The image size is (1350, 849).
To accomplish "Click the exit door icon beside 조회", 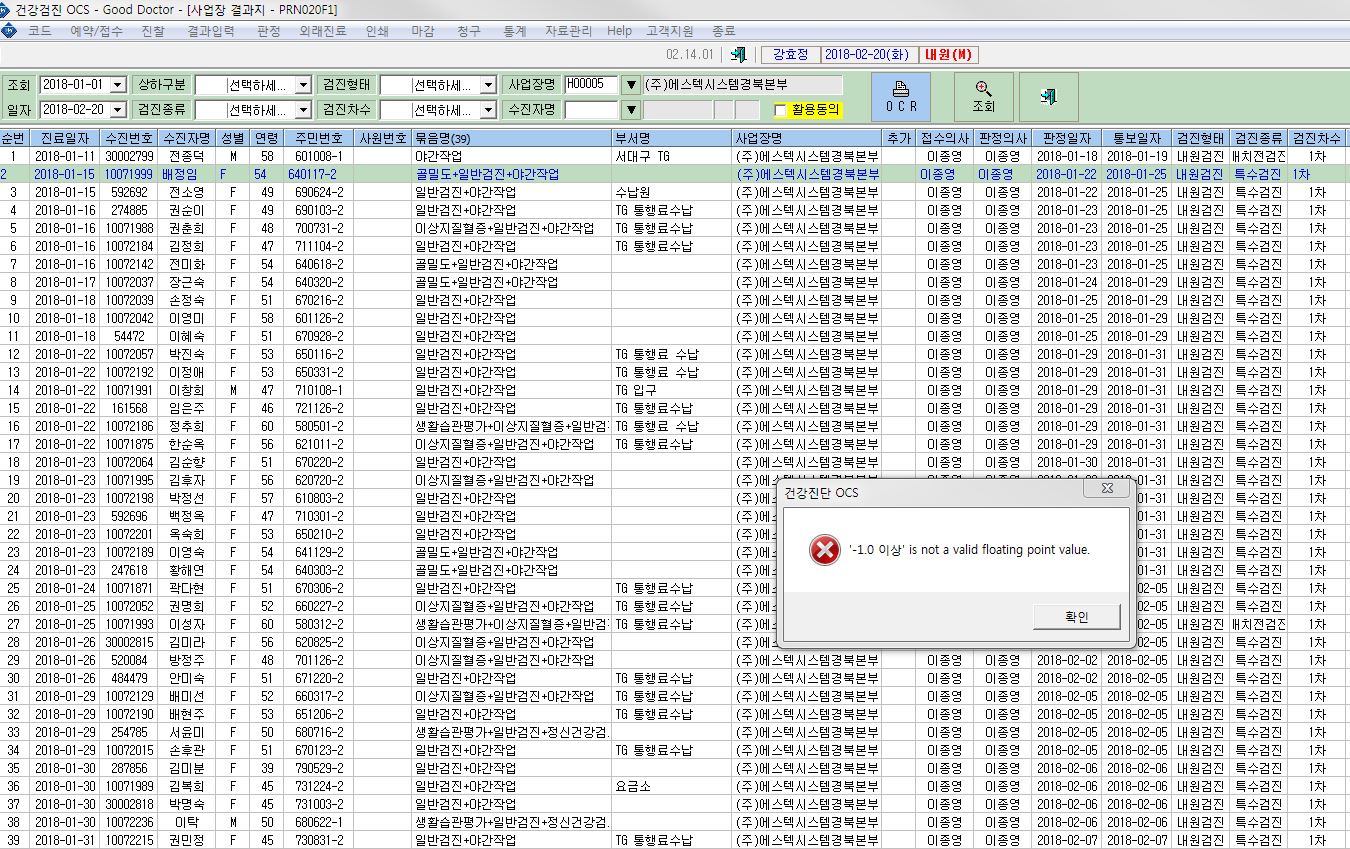I will click(x=1048, y=97).
